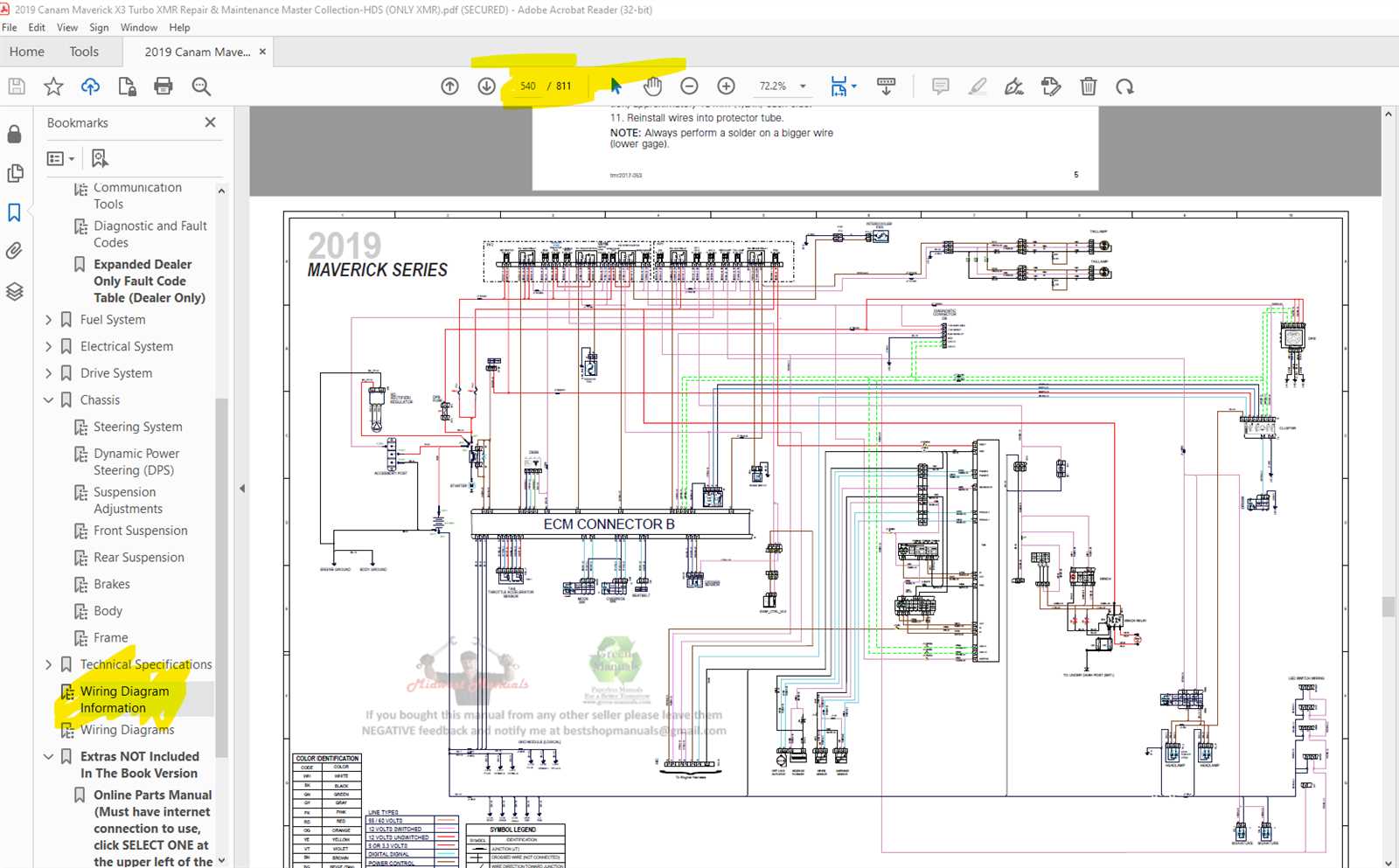1399x868 pixels.
Task: Open the Frame bookmark
Action: click(110, 638)
